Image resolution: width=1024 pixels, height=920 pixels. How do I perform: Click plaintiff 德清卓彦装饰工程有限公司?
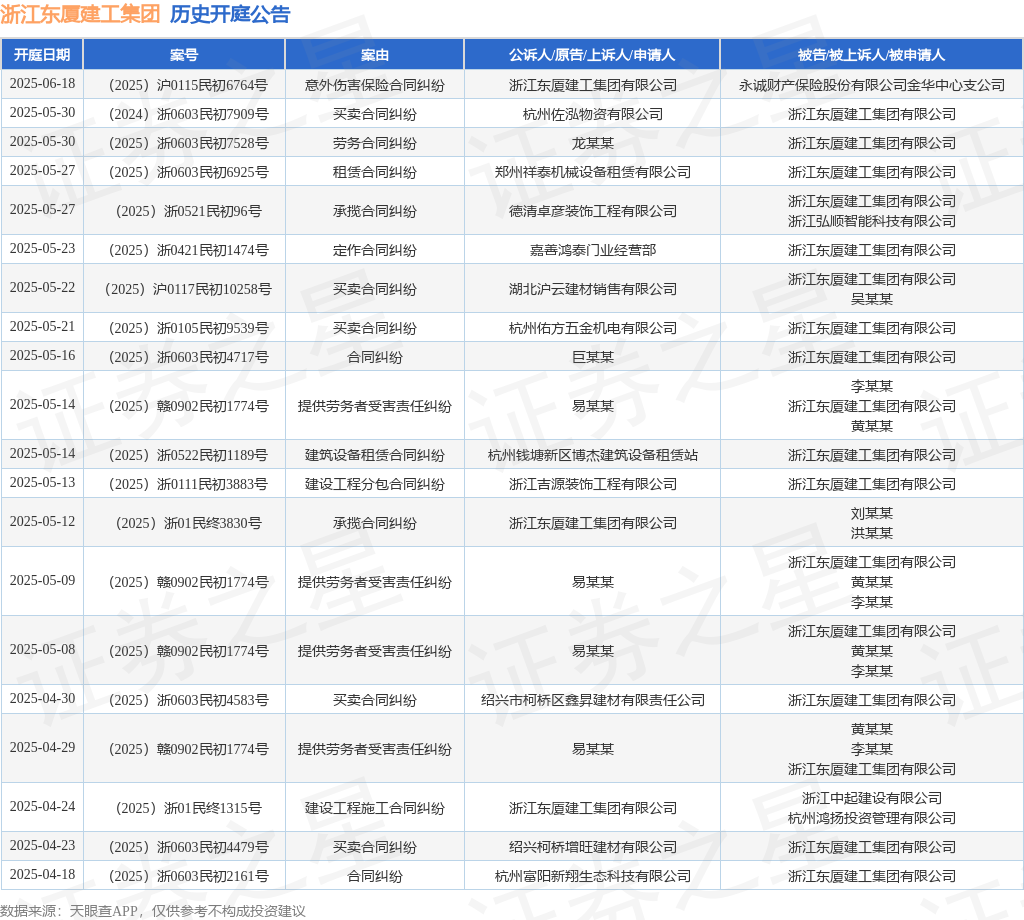[x=593, y=211]
